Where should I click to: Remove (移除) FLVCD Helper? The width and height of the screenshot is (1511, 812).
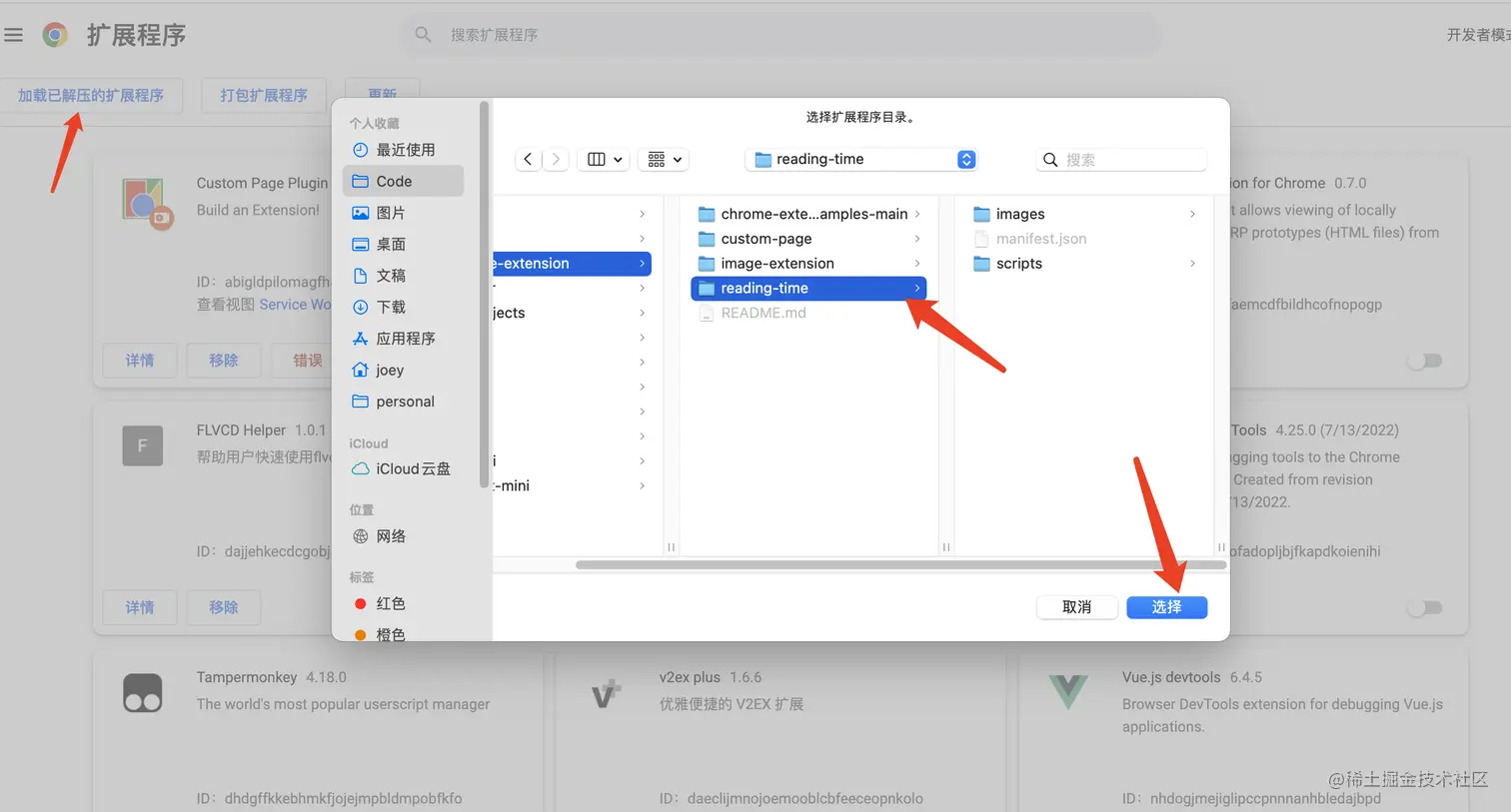pos(224,607)
